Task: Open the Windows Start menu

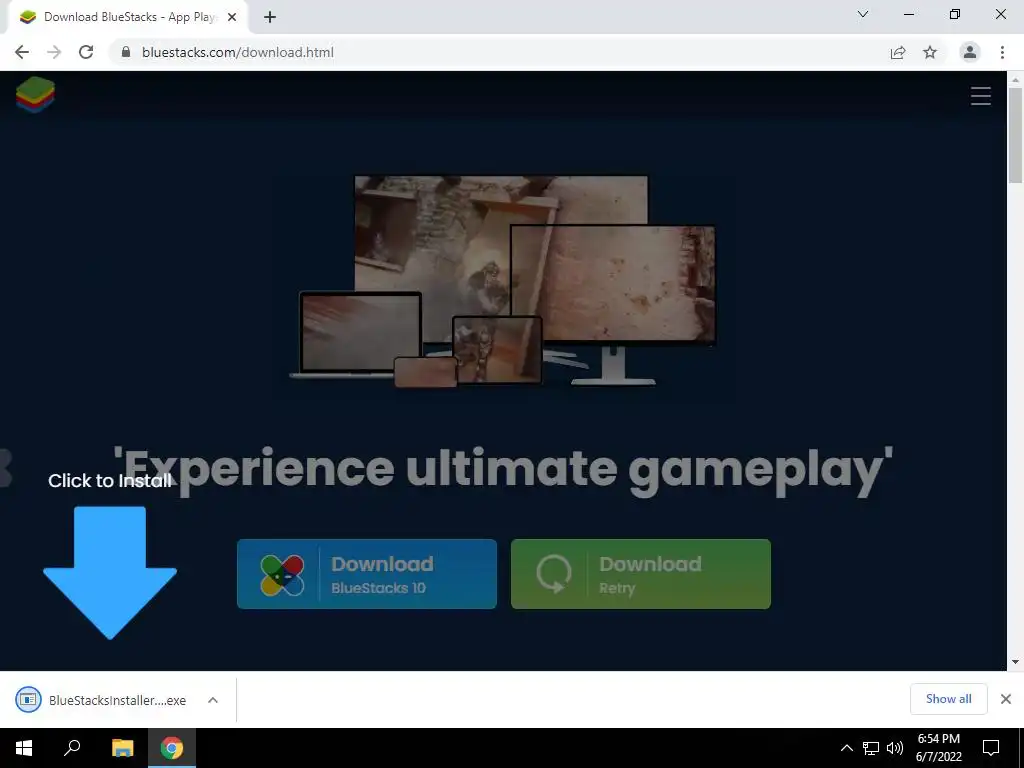Action: click(24, 748)
